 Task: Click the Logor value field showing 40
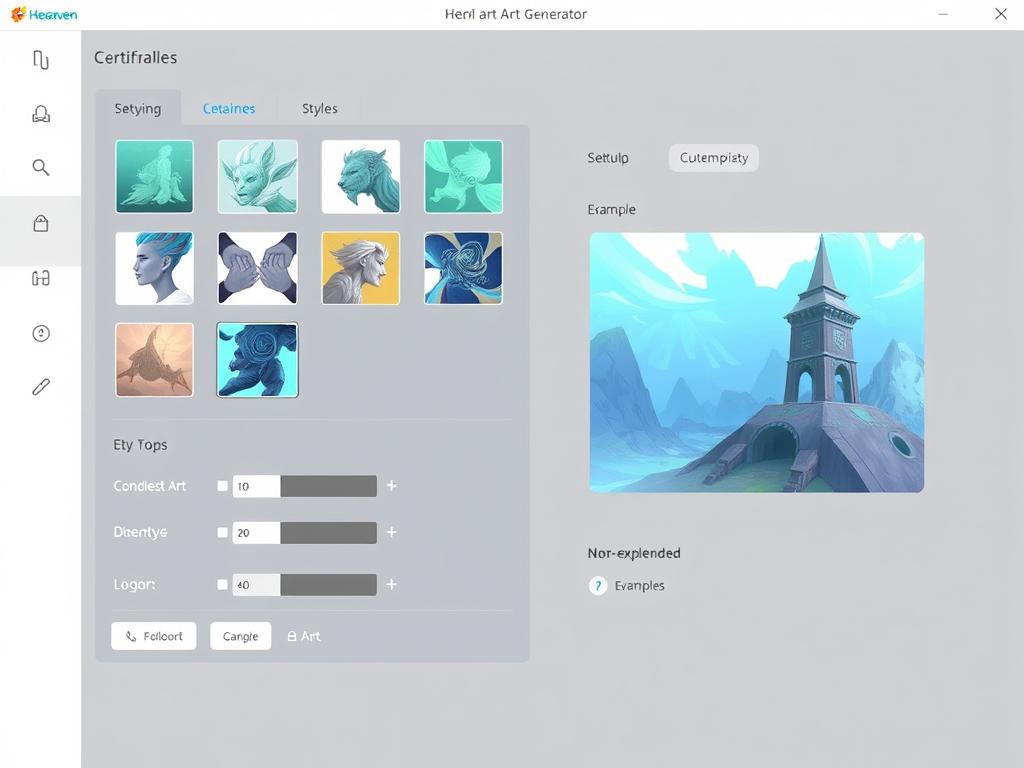point(257,584)
